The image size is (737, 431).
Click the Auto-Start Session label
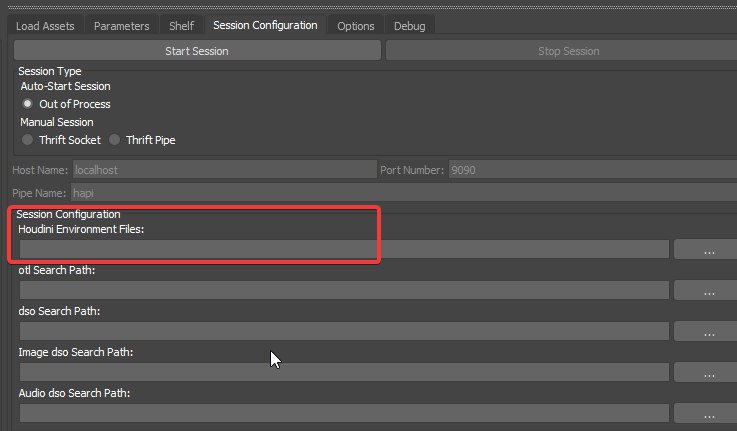[65, 86]
